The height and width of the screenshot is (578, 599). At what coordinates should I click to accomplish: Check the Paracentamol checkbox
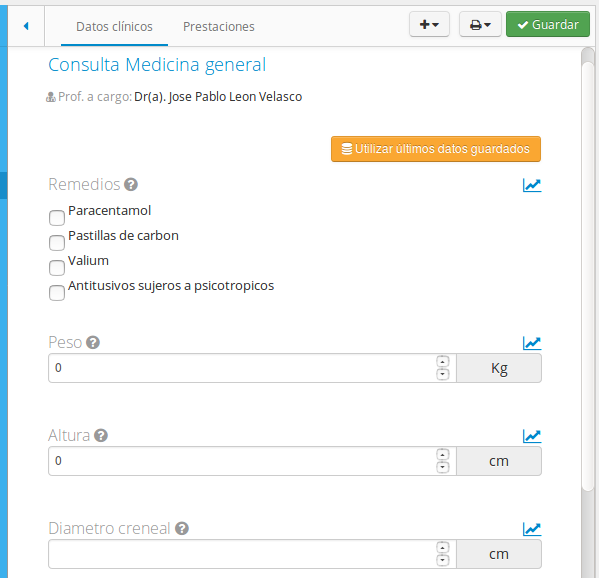57,218
